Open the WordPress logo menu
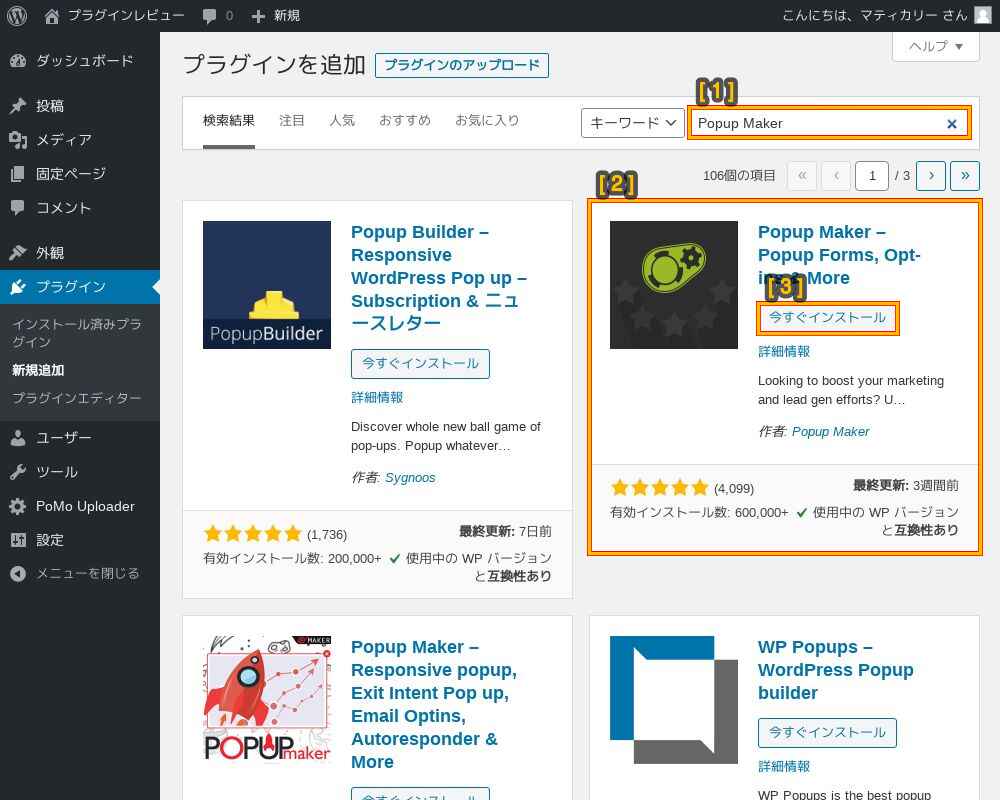1000x800 pixels. pos(17,15)
